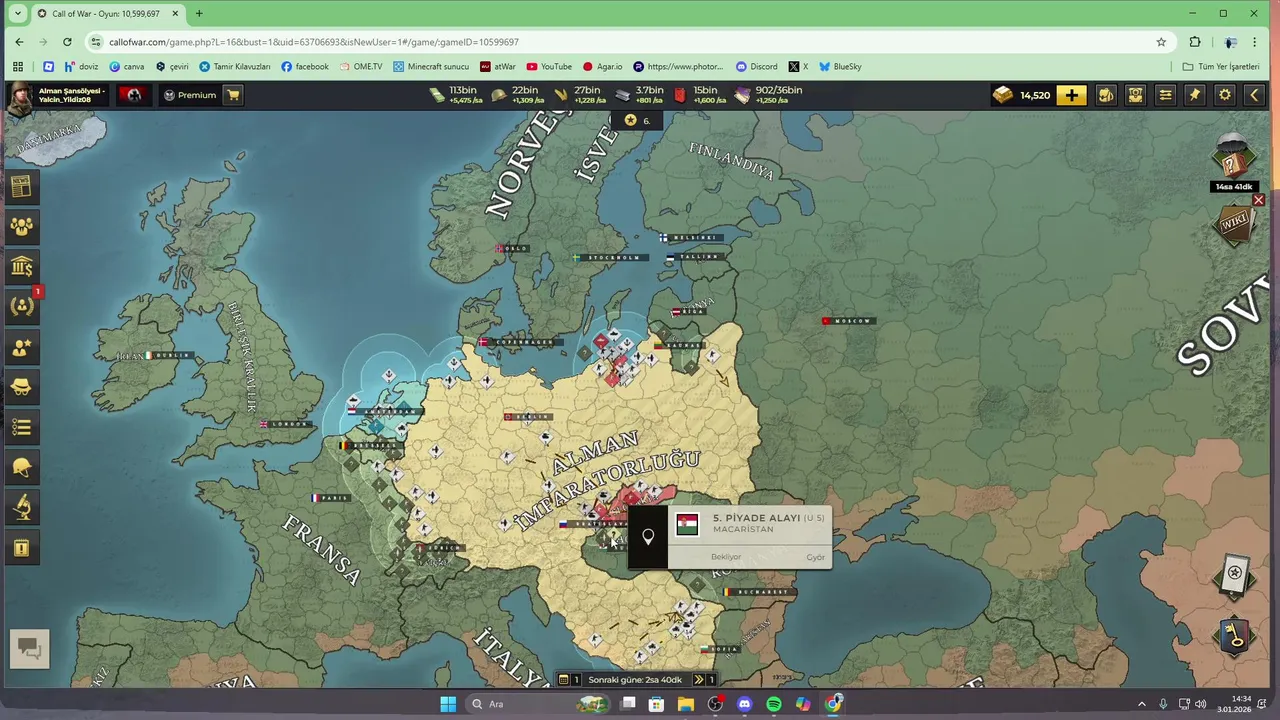Reload the Call of War page
Image resolution: width=1280 pixels, height=720 pixels.
pos(67,42)
